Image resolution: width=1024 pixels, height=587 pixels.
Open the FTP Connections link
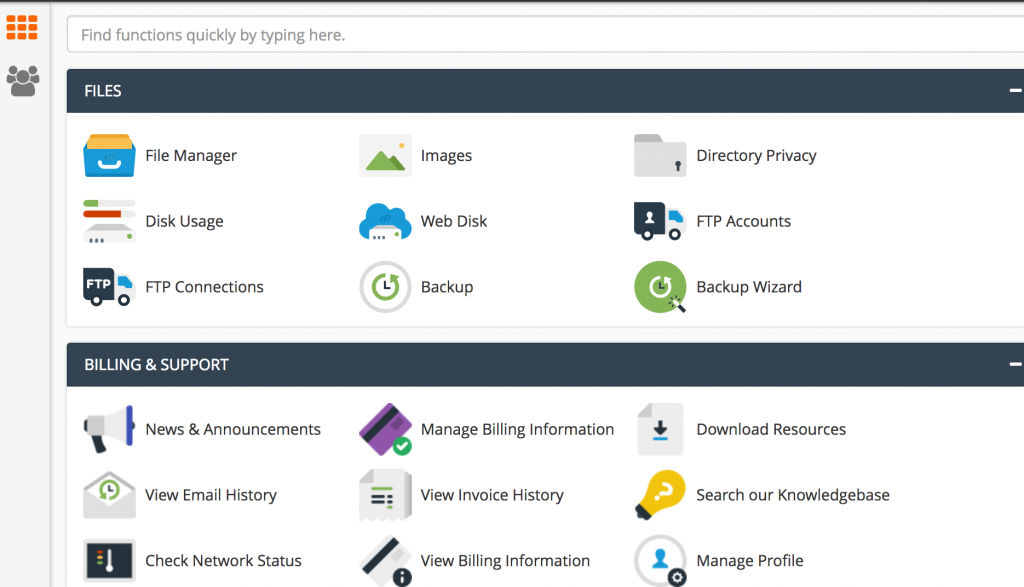coord(204,287)
